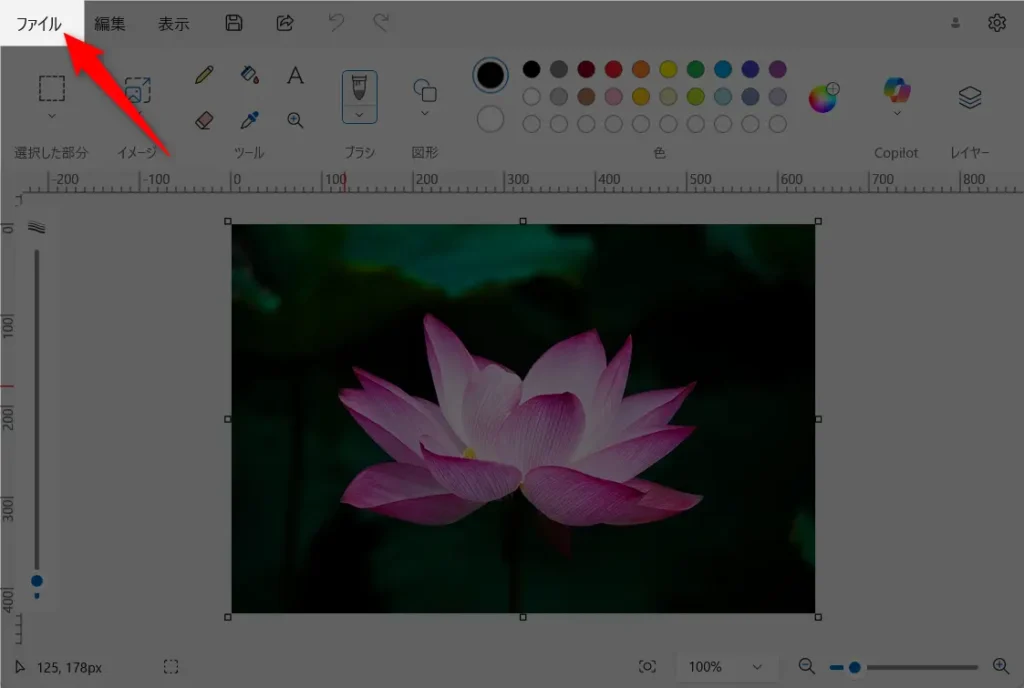Click the lotus flower canvas image
Viewport: 1024px width, 688px height.
pos(523,418)
